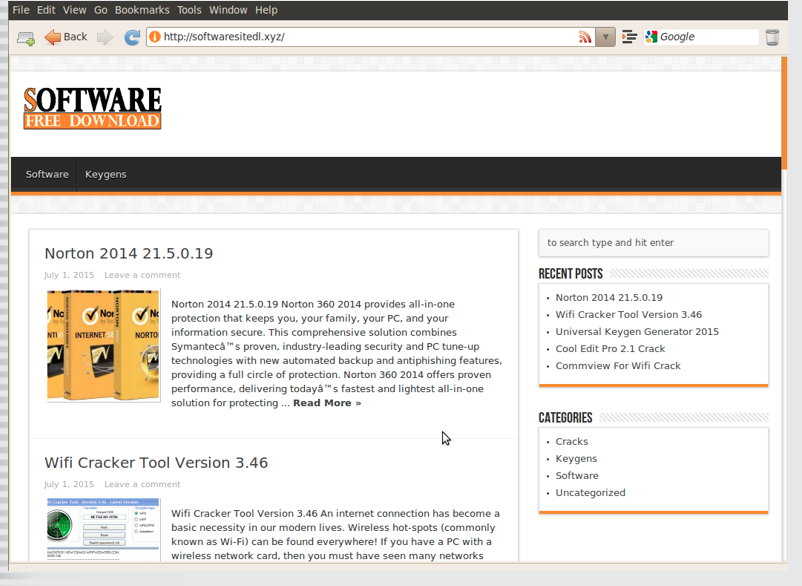The image size is (802, 586).
Task: Click the trash can icon
Action: tap(772, 37)
